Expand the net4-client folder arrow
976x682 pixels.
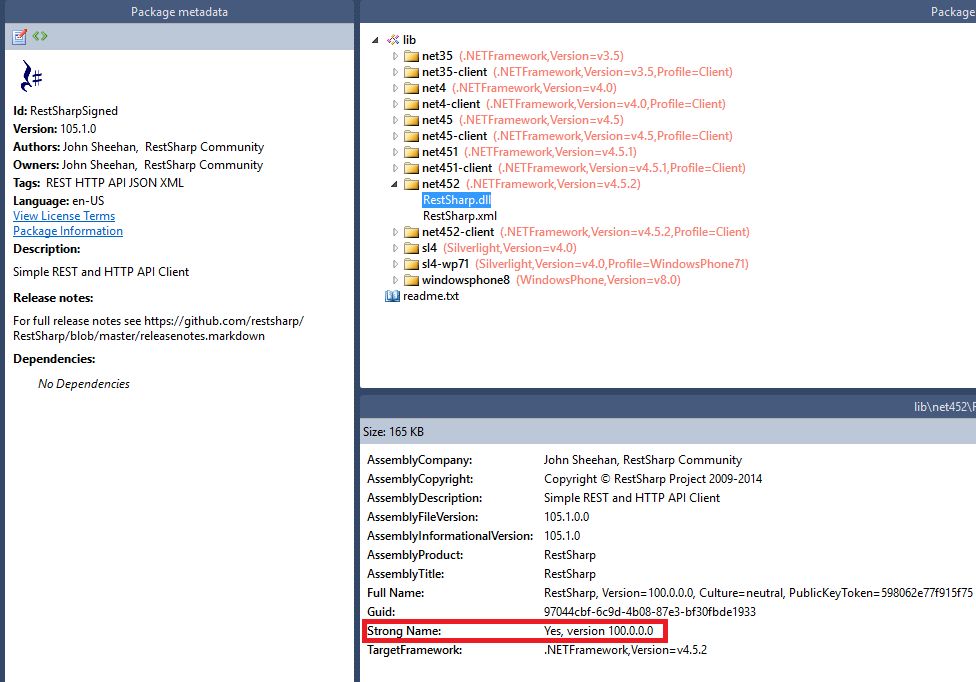click(x=395, y=104)
